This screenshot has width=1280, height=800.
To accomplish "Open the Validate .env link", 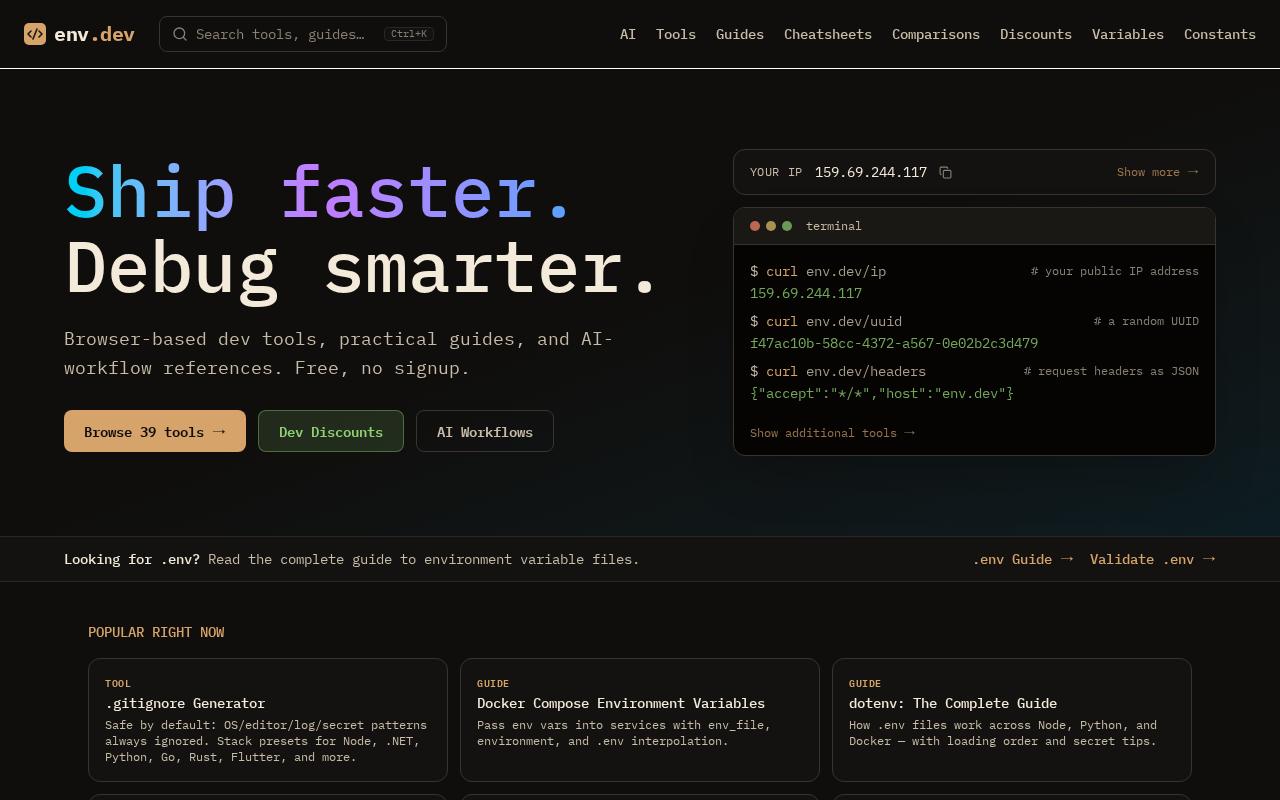I will tap(1152, 559).
